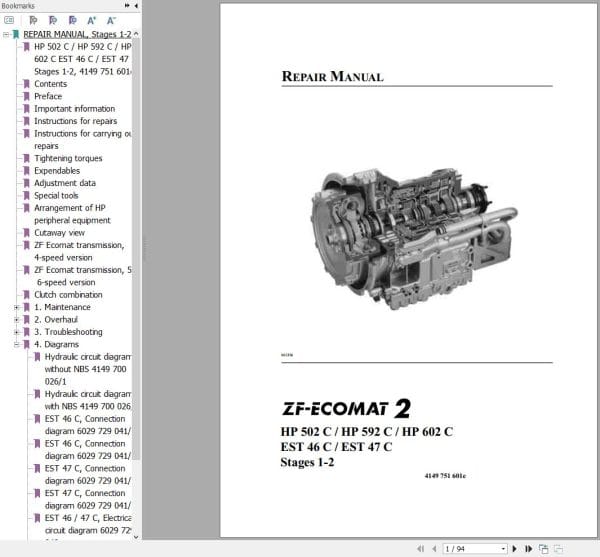Go to the first page
600x557 pixels.
click(420, 549)
